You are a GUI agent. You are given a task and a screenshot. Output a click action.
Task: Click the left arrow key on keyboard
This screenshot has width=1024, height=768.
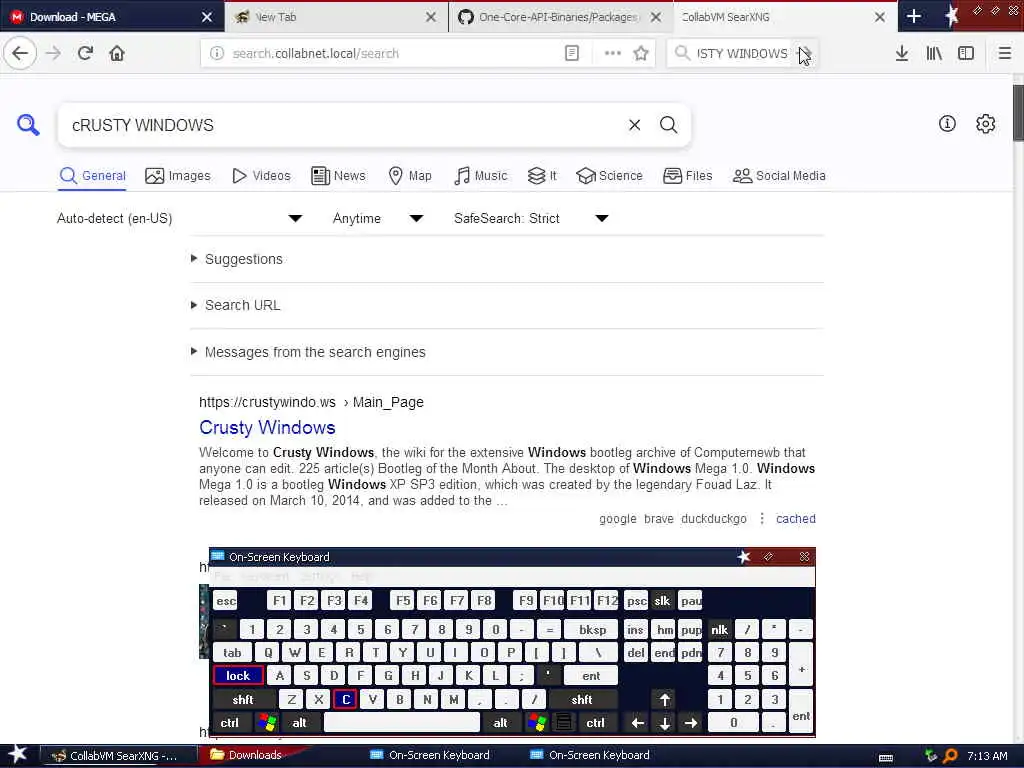637,722
